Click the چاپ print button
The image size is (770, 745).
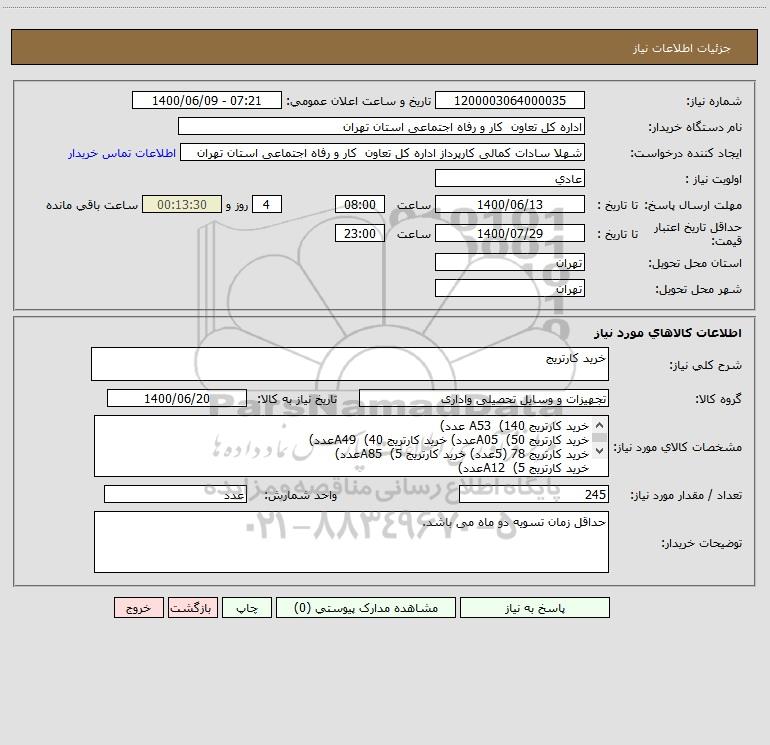[247, 607]
